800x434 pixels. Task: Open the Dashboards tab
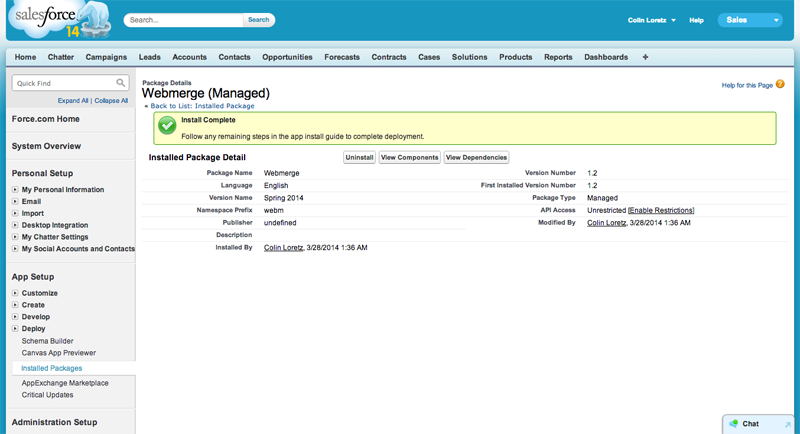[x=606, y=57]
